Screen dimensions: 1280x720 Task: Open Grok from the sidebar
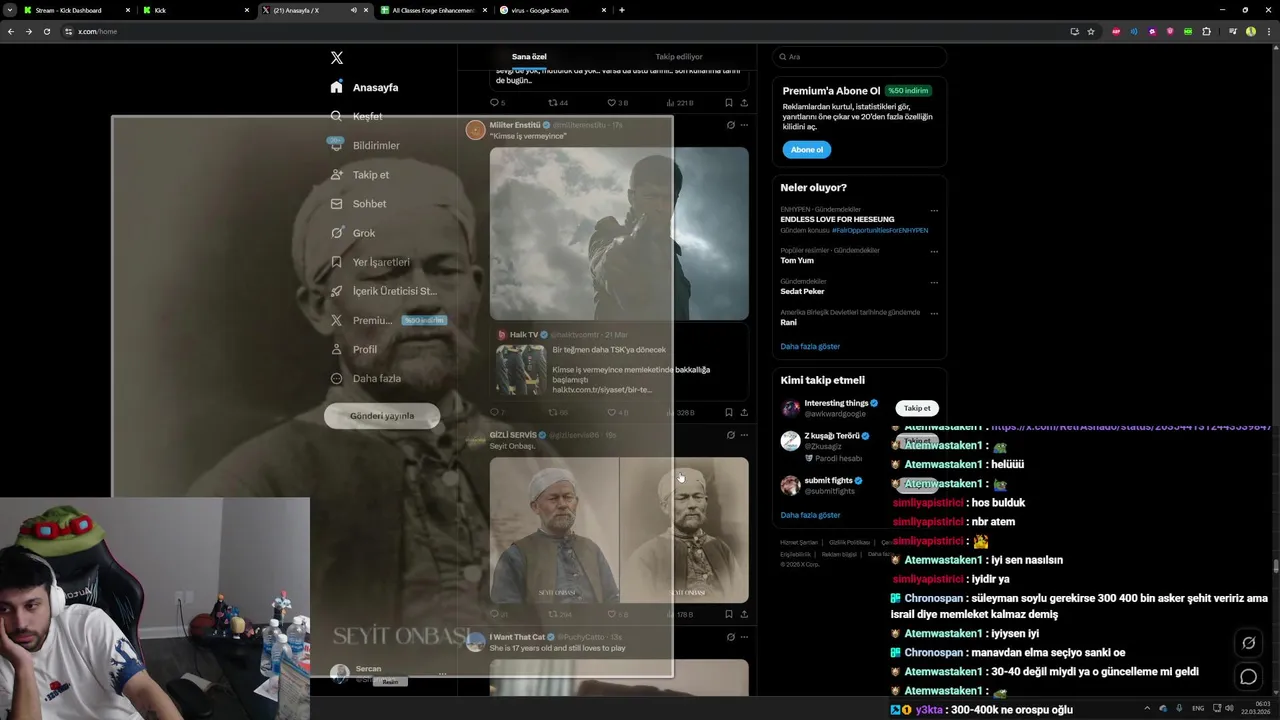coord(352,233)
